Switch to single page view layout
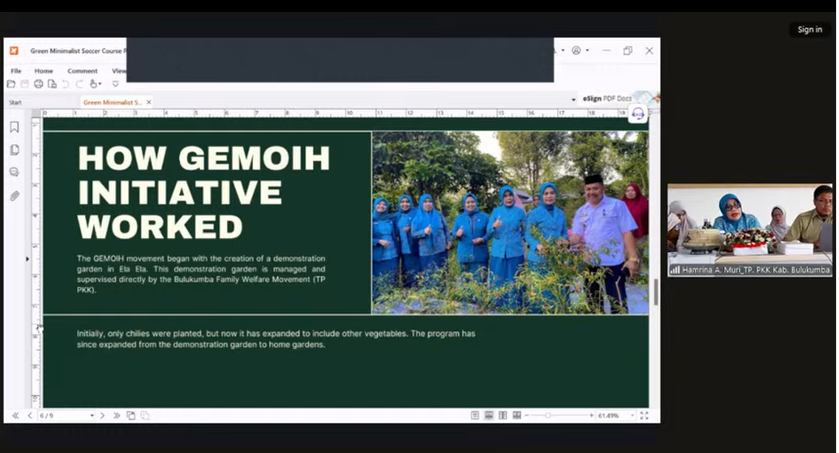This screenshot has width=839, height=453. (475, 415)
